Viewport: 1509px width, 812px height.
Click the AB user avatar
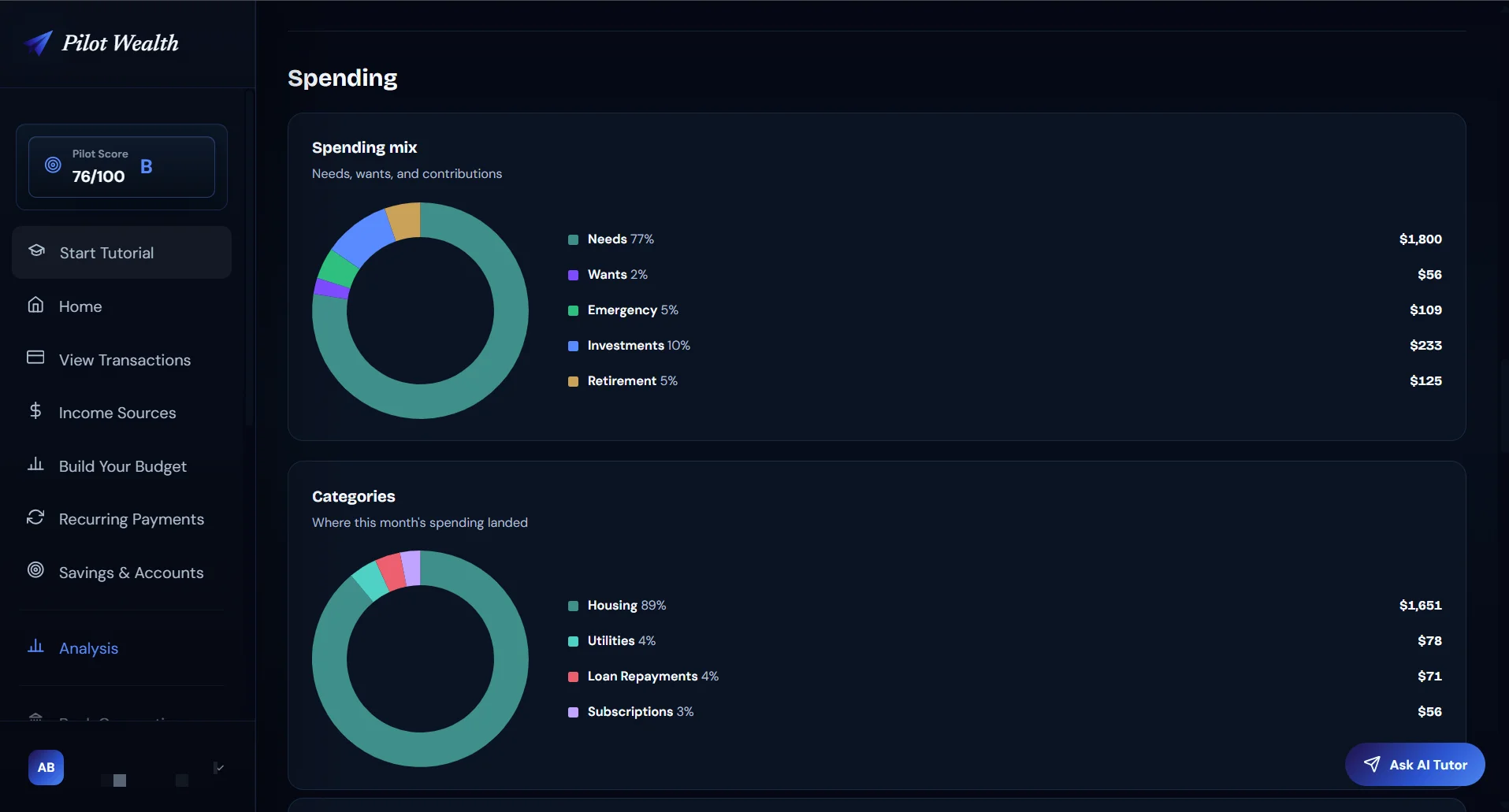pos(46,767)
